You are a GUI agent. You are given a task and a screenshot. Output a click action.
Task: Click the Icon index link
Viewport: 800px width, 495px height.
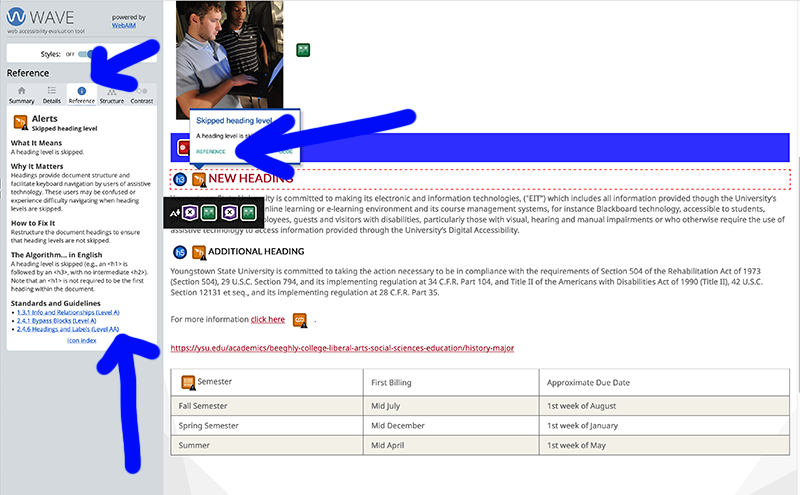[81, 340]
